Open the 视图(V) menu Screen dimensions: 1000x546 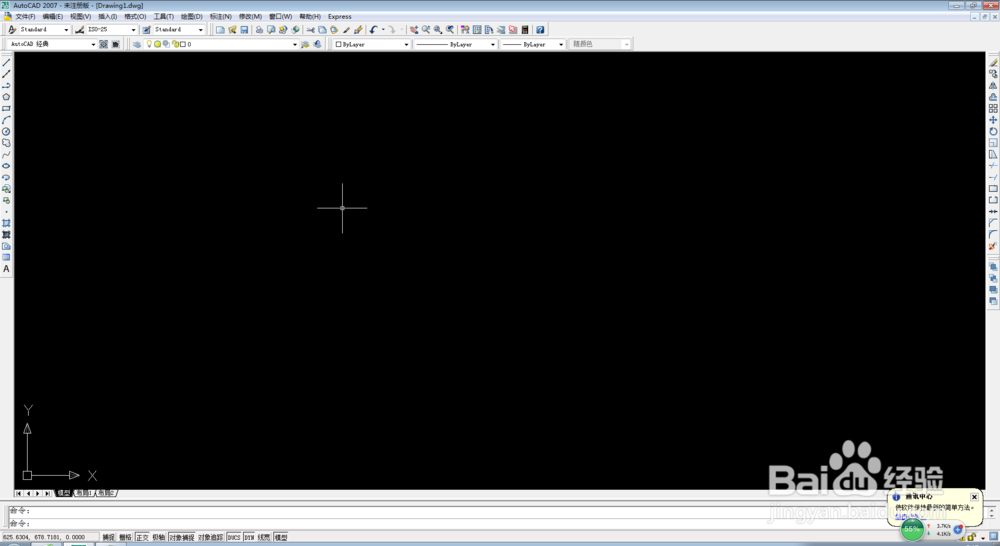(x=80, y=17)
